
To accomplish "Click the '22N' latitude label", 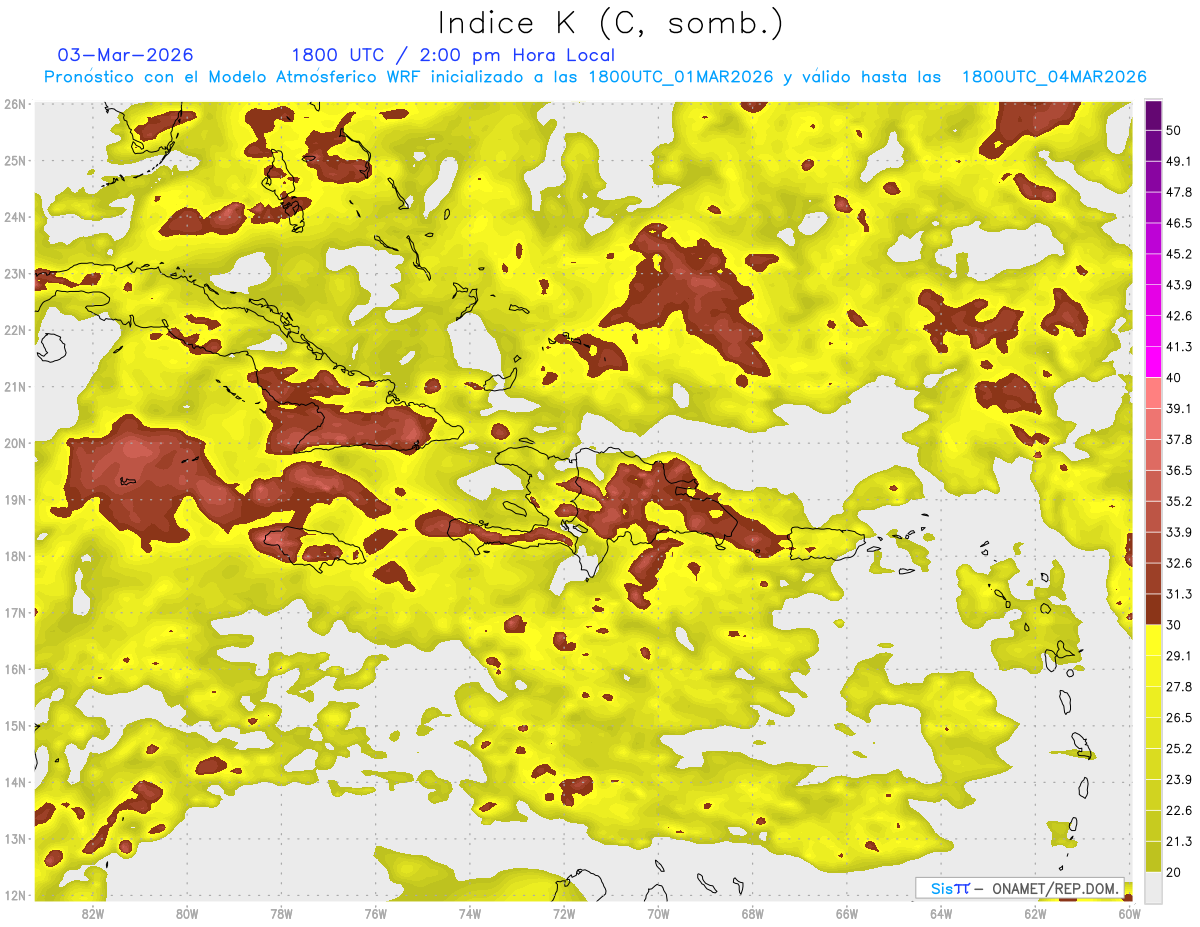I will pos(15,329).
